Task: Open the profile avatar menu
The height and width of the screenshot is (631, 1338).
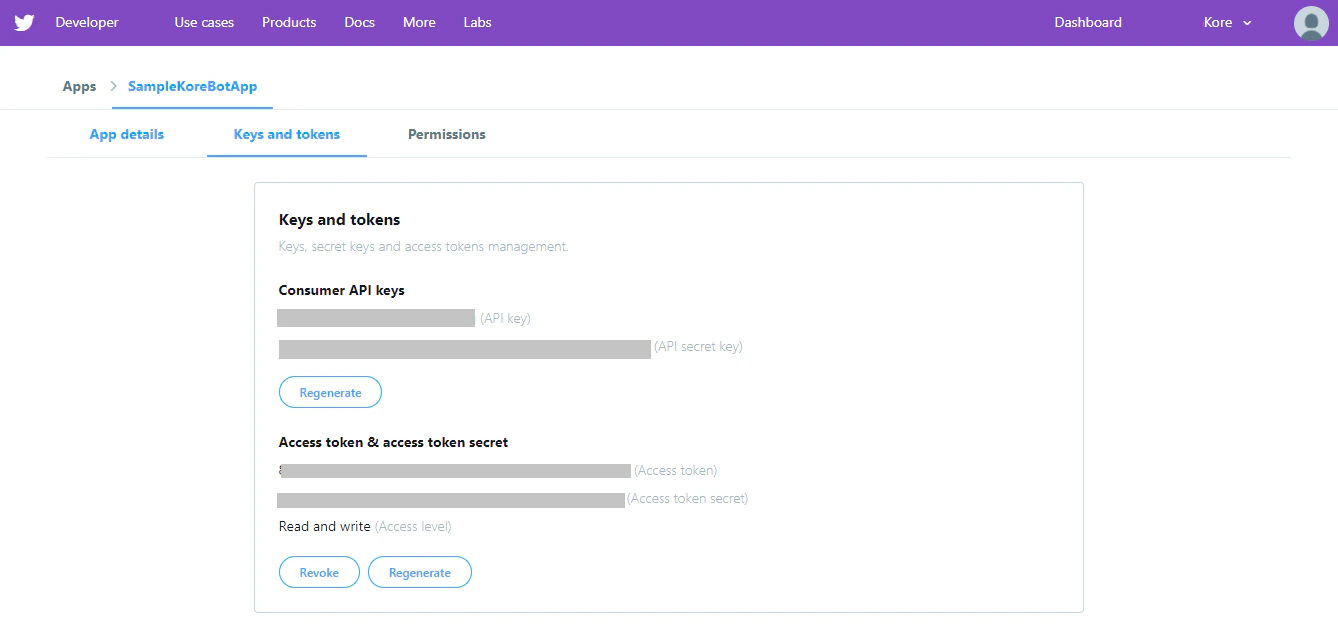Action: coord(1310,22)
